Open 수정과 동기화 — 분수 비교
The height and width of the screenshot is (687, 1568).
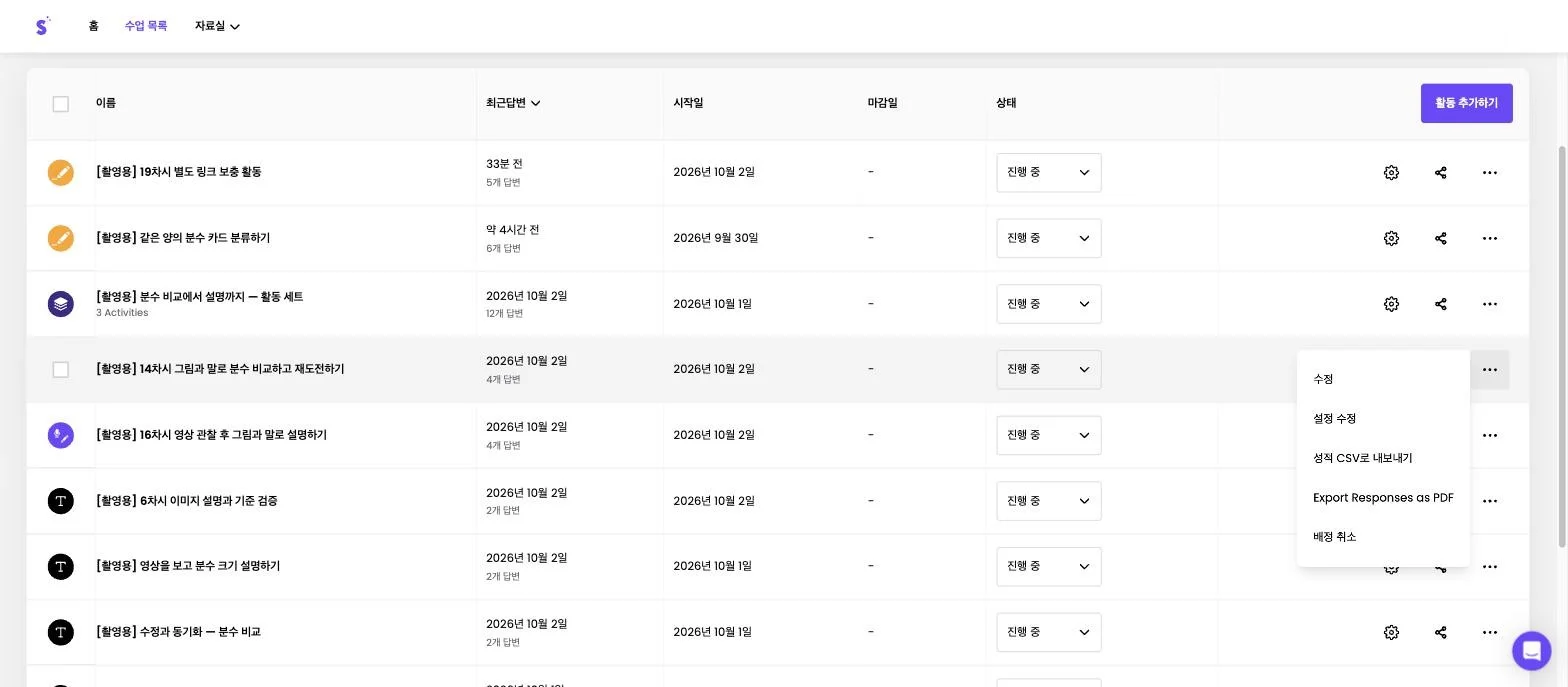click(178, 632)
